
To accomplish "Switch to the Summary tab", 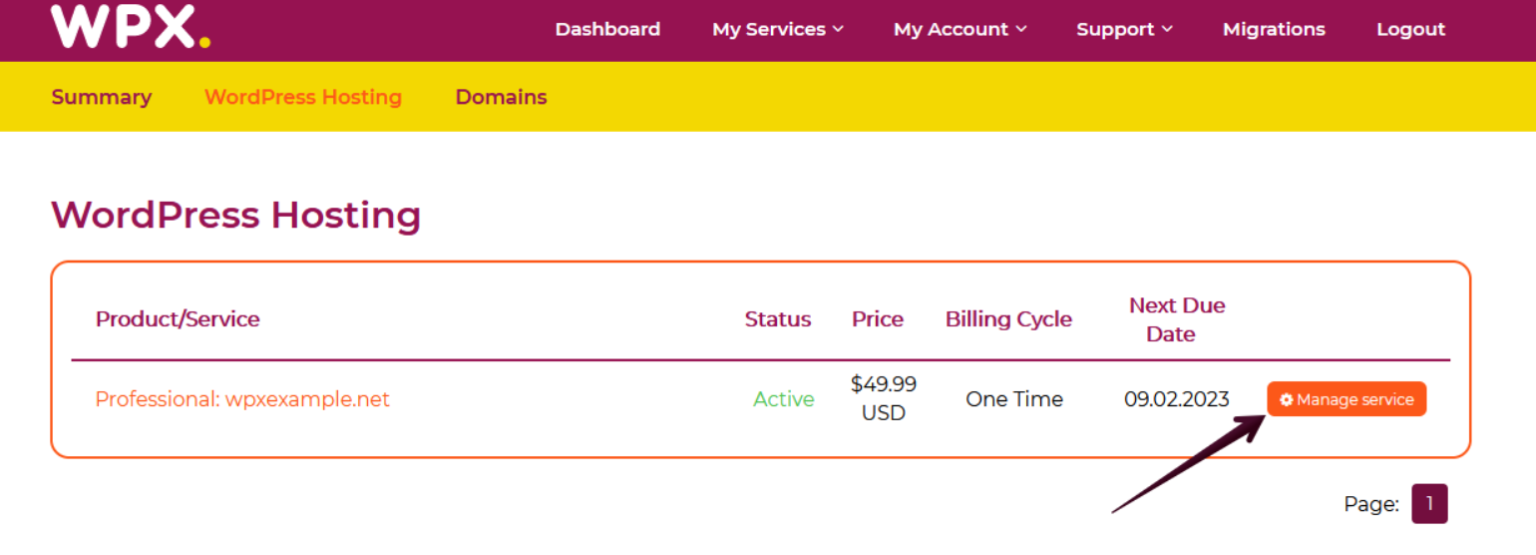I will (x=101, y=97).
